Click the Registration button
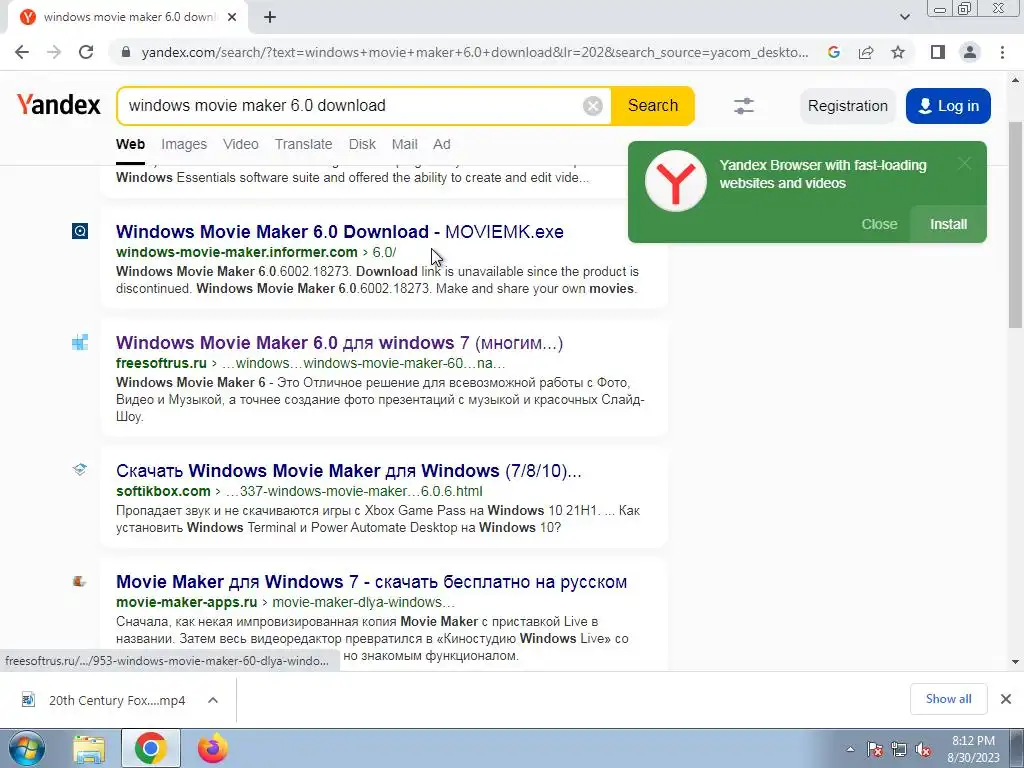 [x=848, y=106]
